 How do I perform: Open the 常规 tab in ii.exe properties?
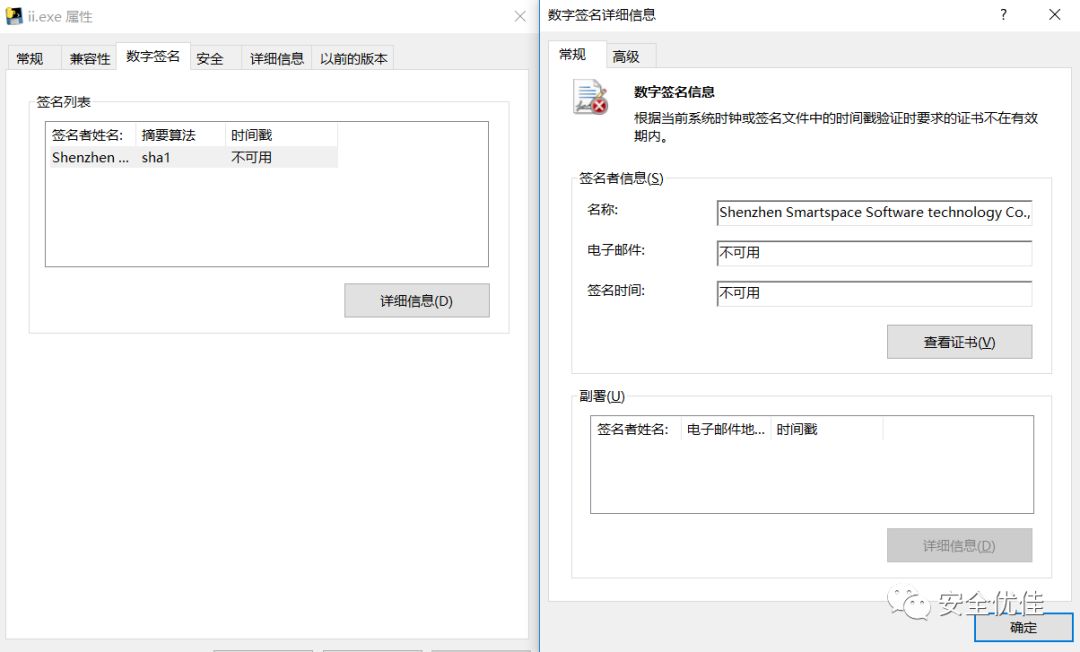[x=30, y=59]
